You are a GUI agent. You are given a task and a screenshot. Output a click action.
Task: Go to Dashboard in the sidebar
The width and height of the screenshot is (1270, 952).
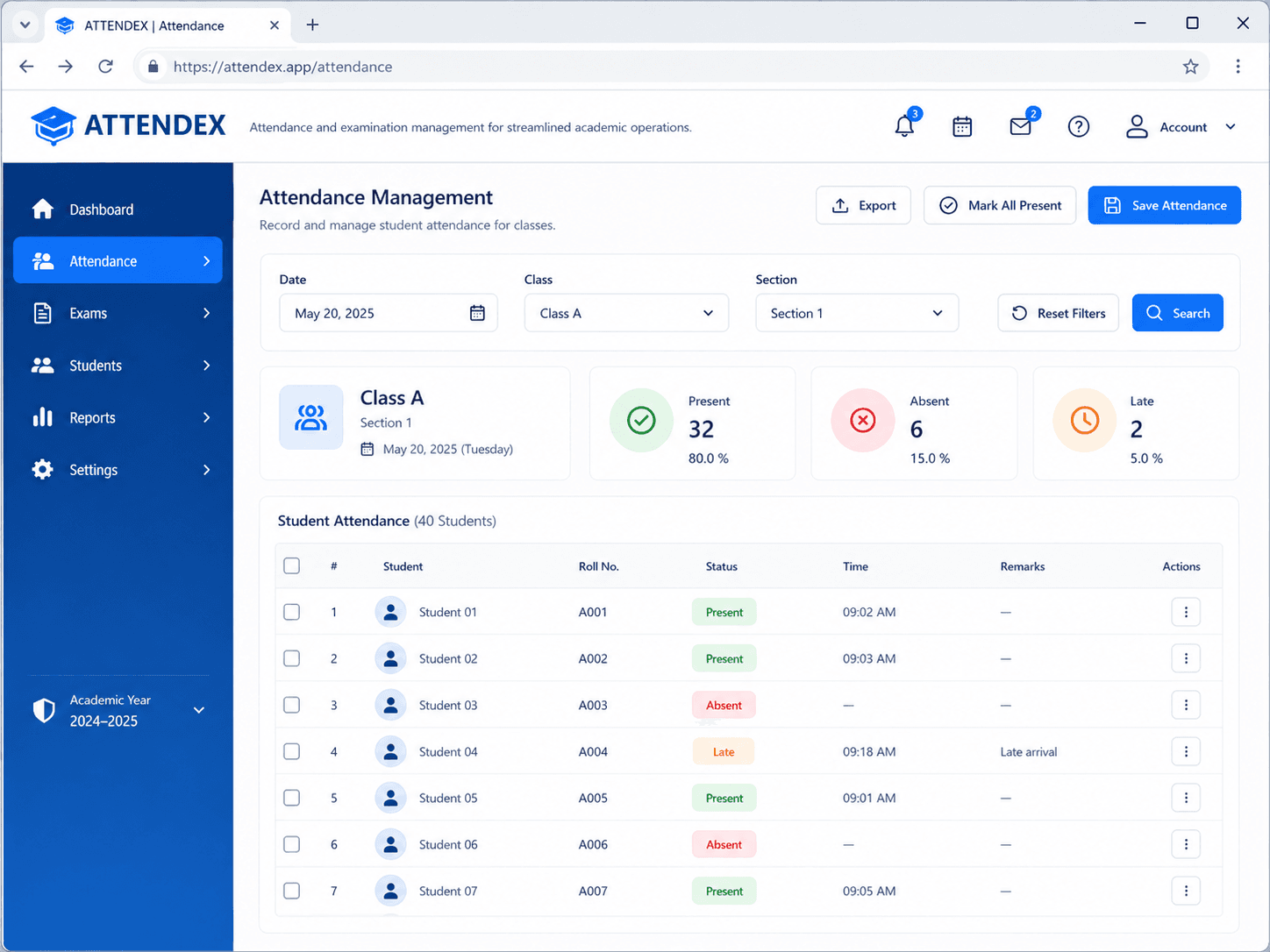pyautogui.click(x=118, y=210)
